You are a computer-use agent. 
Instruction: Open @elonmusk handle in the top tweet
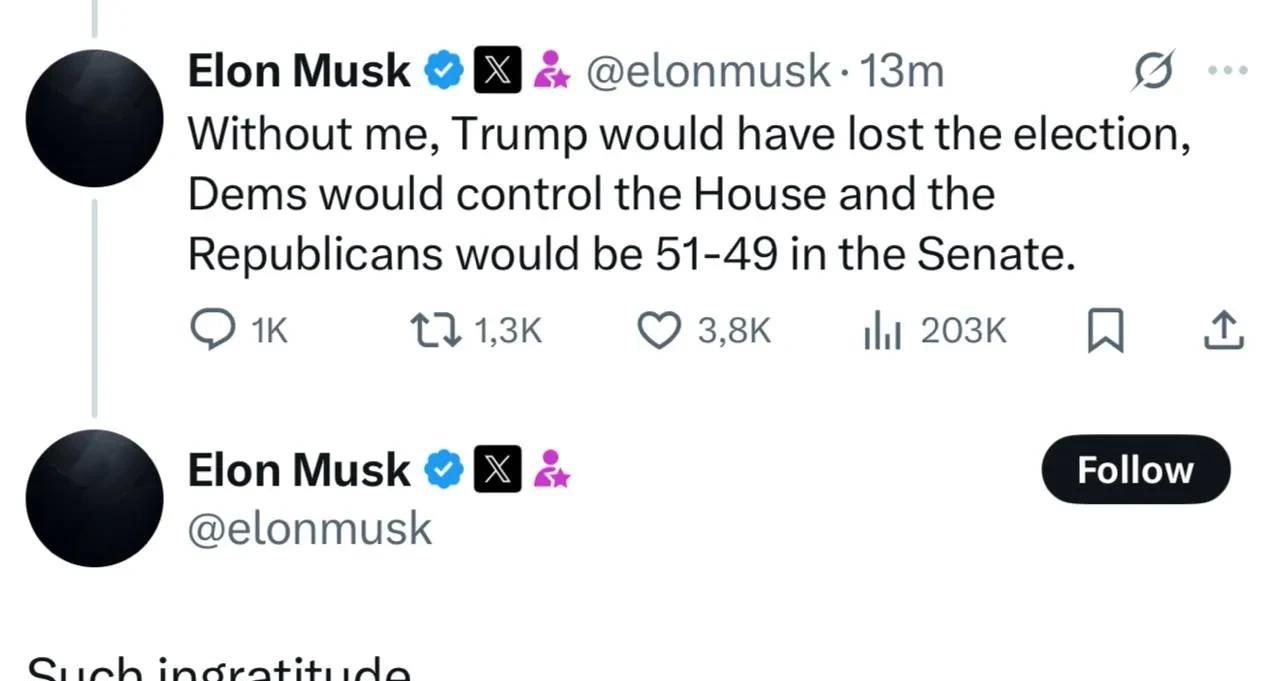(707, 71)
